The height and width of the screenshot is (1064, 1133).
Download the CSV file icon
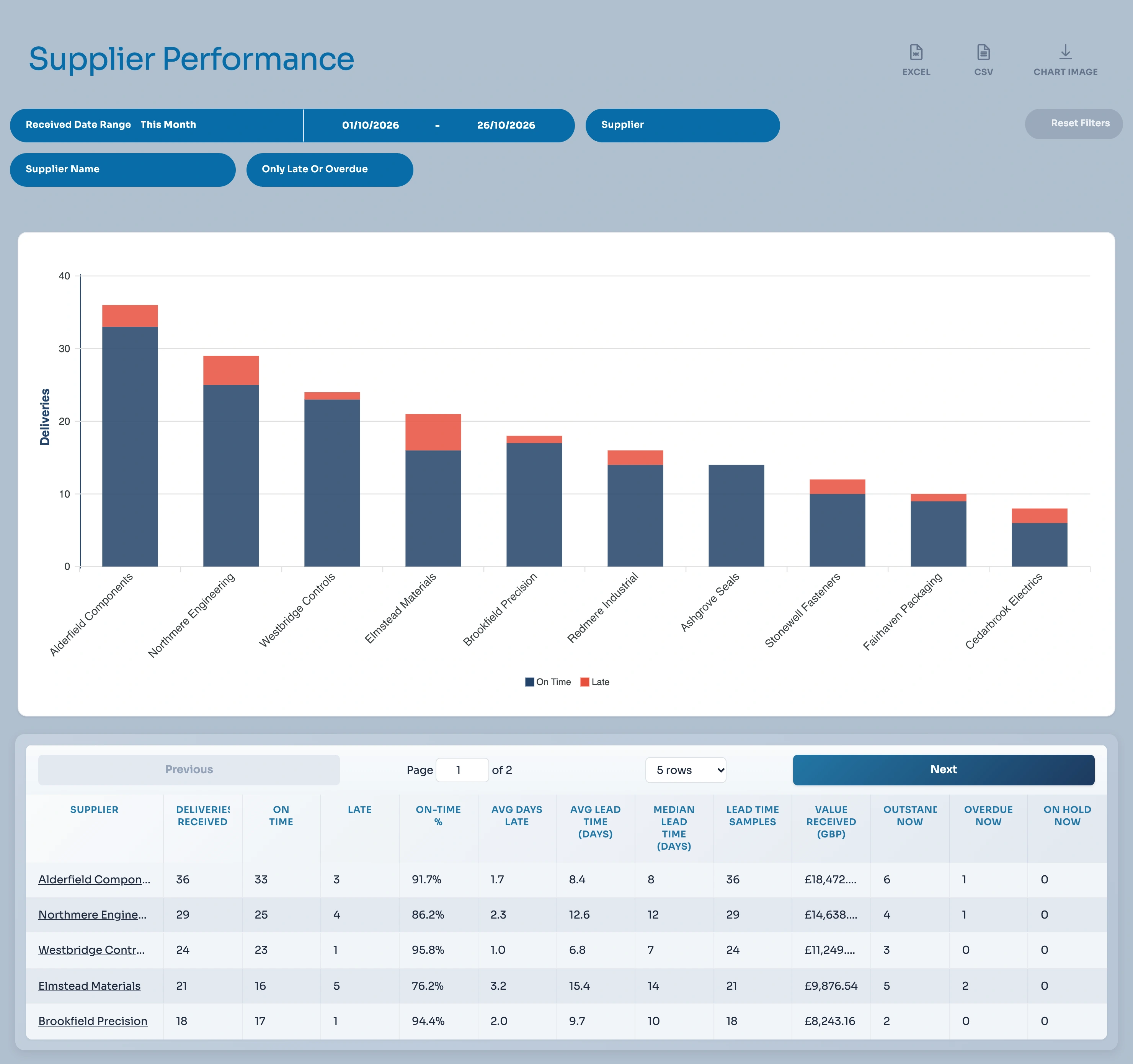tap(983, 60)
